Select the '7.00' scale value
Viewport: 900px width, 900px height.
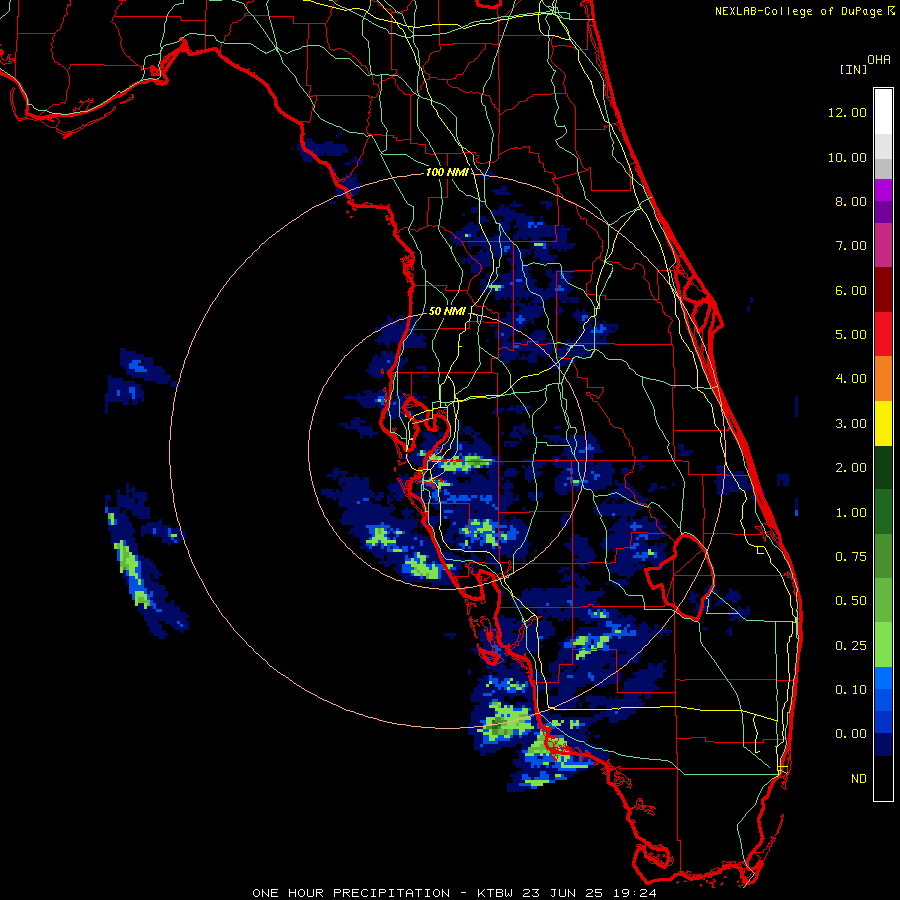(x=851, y=246)
